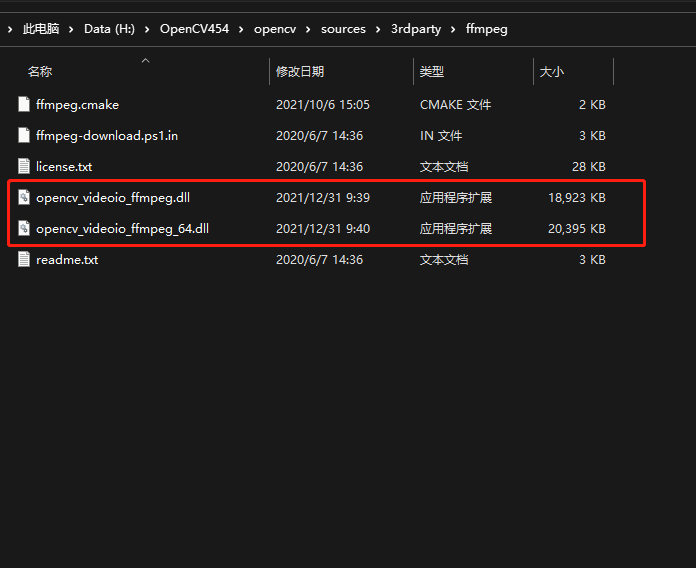Expand the chevron after 3rdparty breadcrumb

[453, 29]
